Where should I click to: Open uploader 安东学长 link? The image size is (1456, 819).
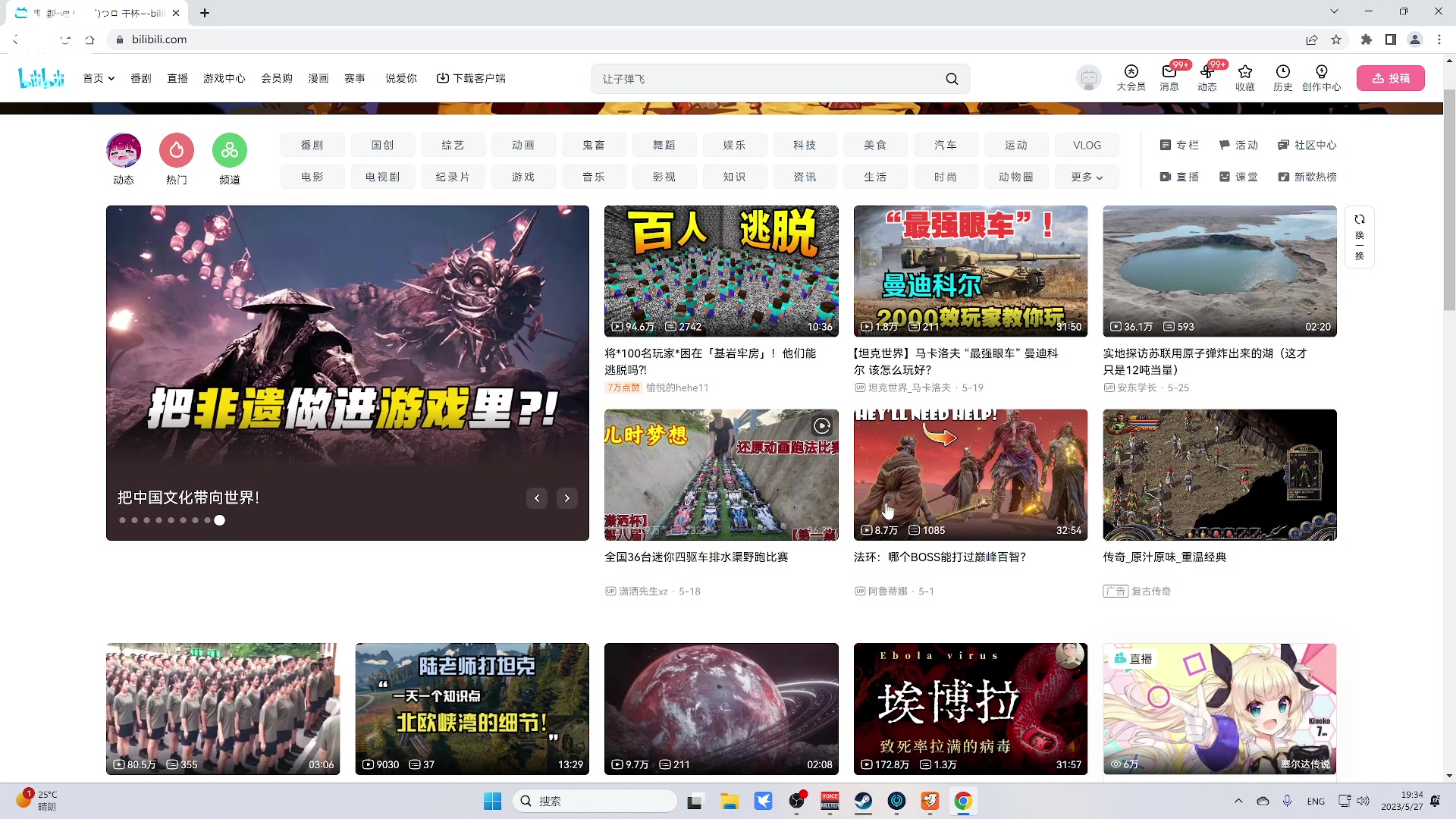tap(1137, 388)
